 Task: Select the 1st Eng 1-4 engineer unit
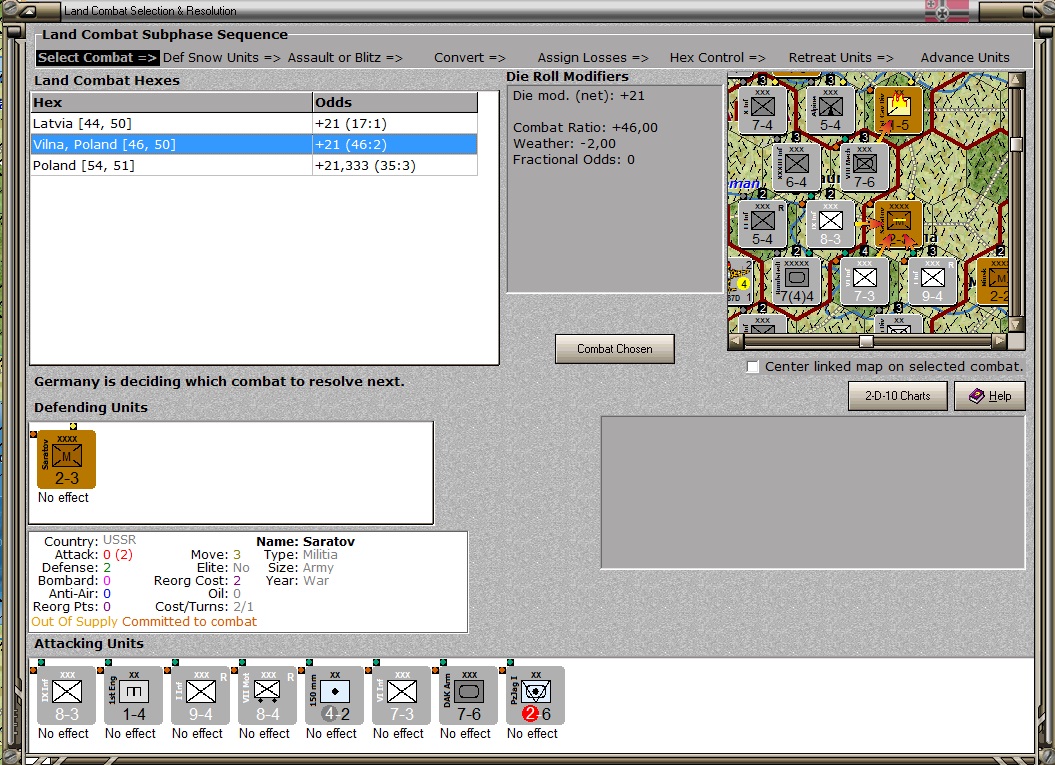click(134, 696)
